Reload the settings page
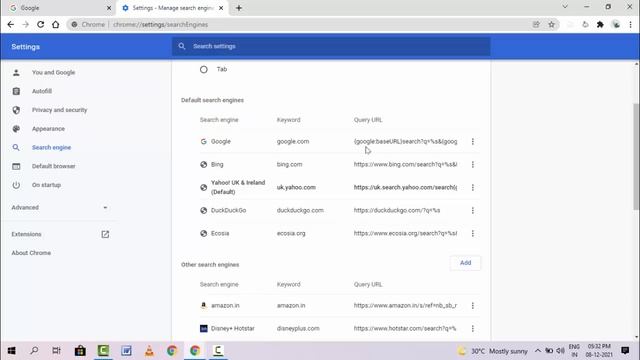The width and height of the screenshot is (640, 360). (40, 24)
